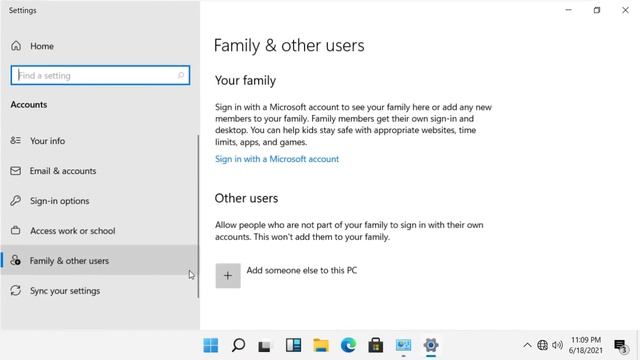
Task: Click the Sign-in options key icon
Action: 16,200
